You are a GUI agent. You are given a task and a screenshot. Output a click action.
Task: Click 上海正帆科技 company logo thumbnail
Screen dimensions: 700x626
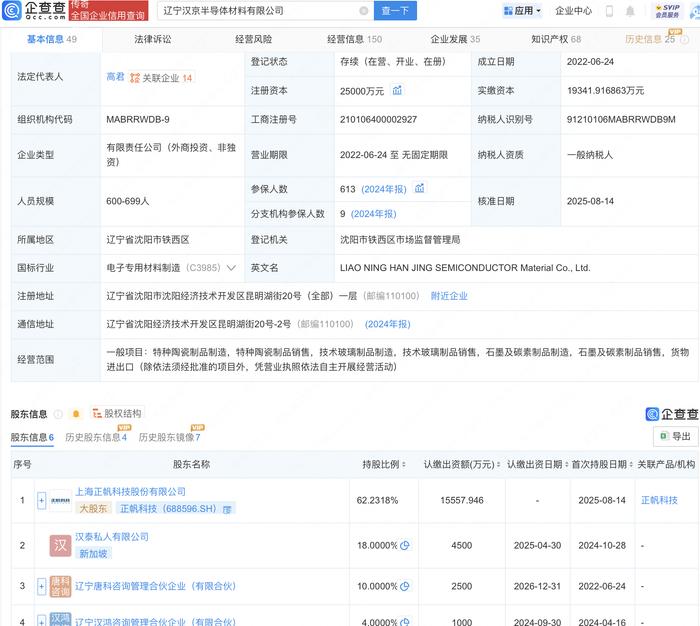pyautogui.click(x=60, y=501)
